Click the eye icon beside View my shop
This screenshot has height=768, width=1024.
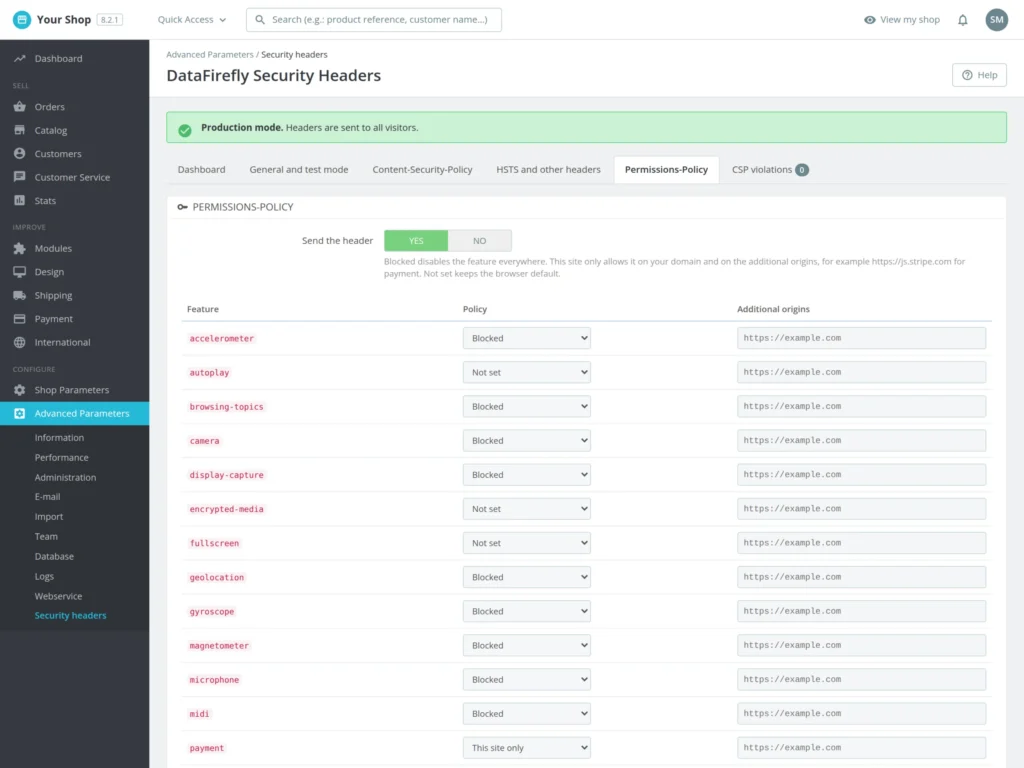point(869,20)
